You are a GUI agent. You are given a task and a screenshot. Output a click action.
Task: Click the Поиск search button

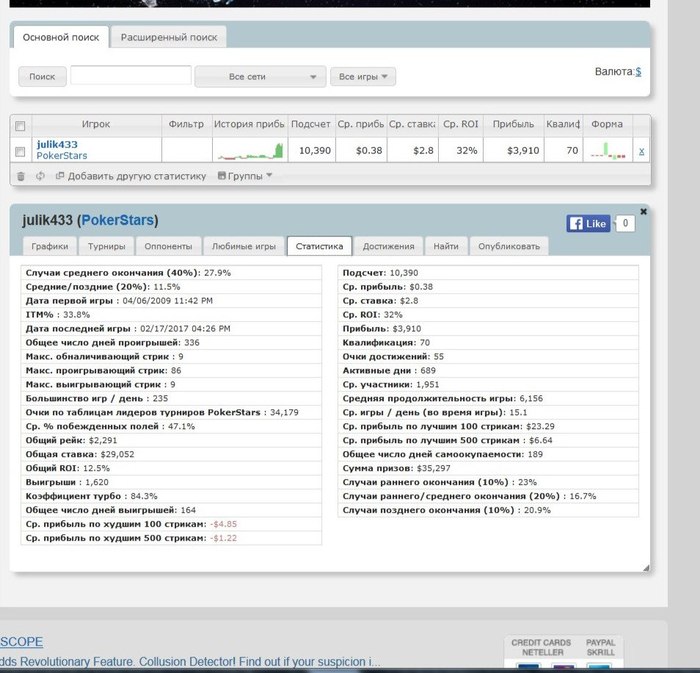[x=42, y=76]
